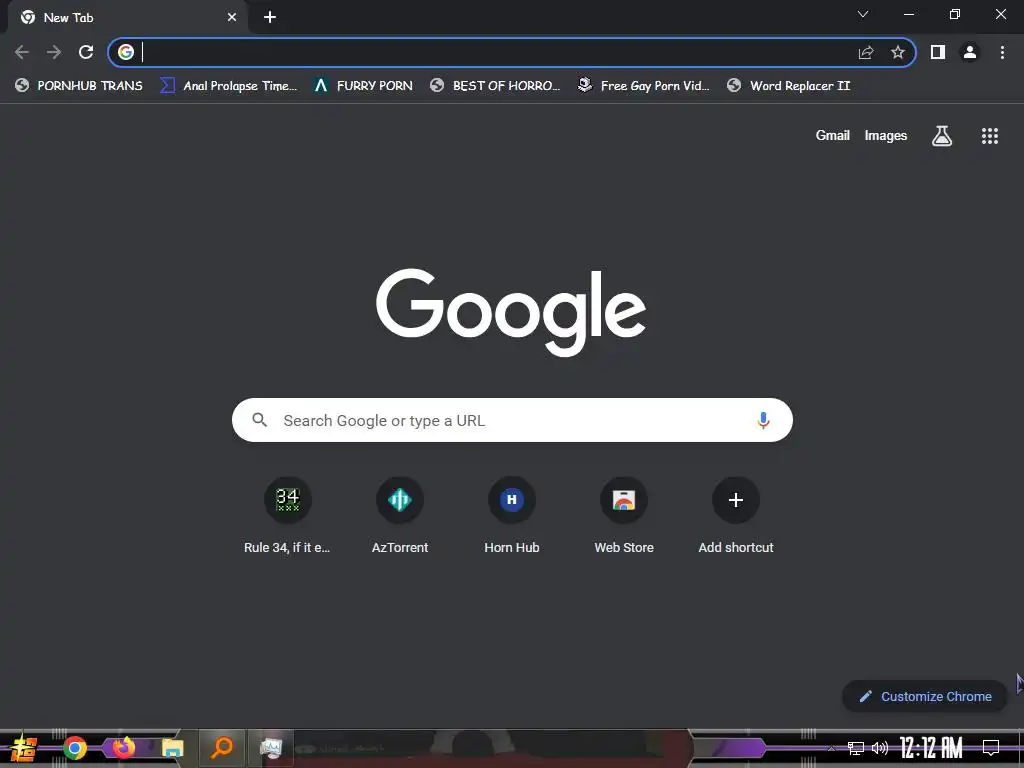Viewport: 1024px width, 768px height.
Task: Open the monitor app icon in the taskbar
Action: click(271, 748)
